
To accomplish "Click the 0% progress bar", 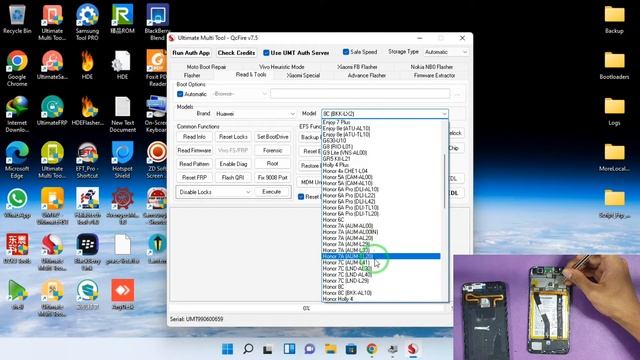I will (x=306, y=308).
